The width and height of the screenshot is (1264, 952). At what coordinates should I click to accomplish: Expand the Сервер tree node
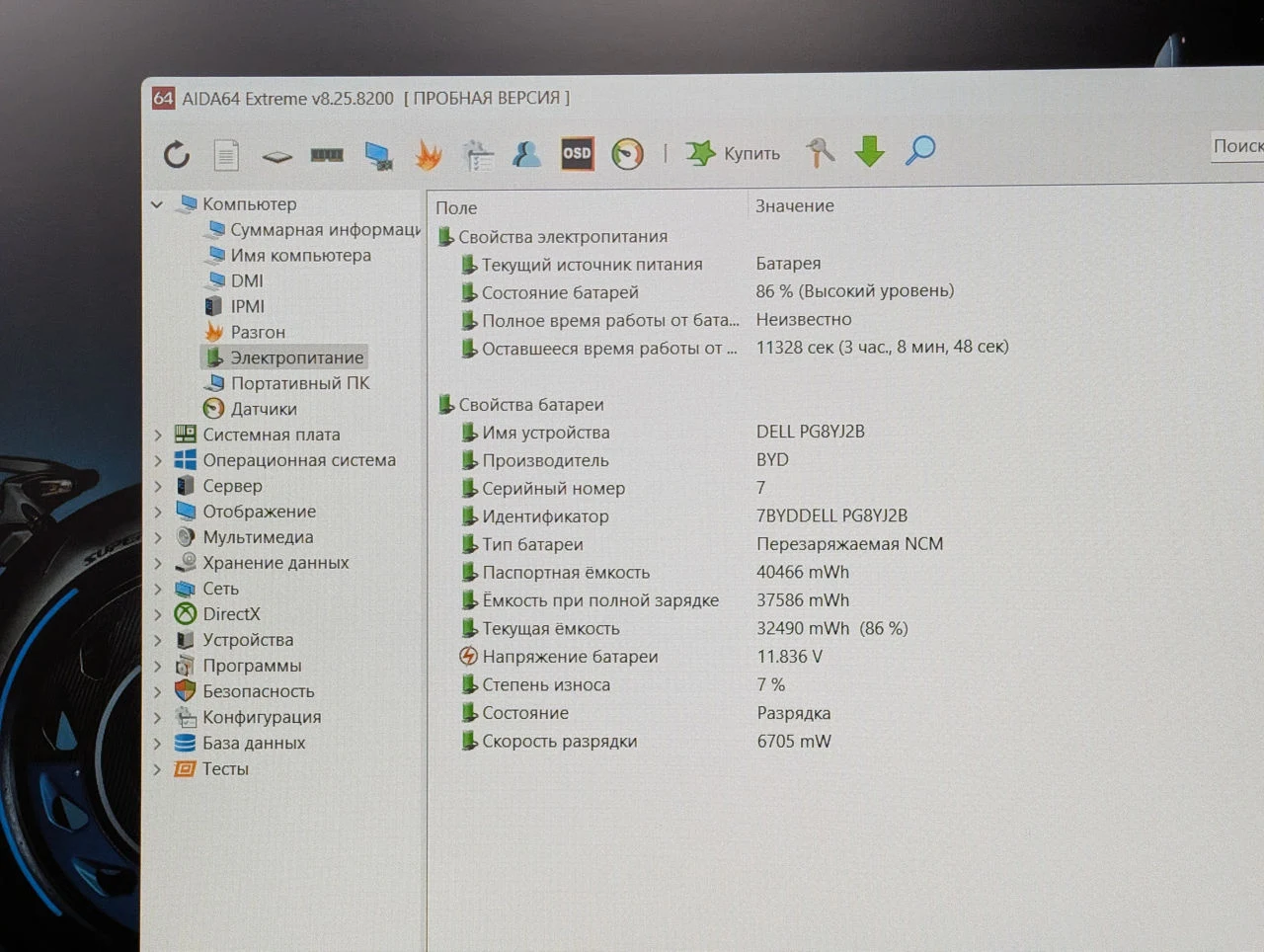pos(158,486)
